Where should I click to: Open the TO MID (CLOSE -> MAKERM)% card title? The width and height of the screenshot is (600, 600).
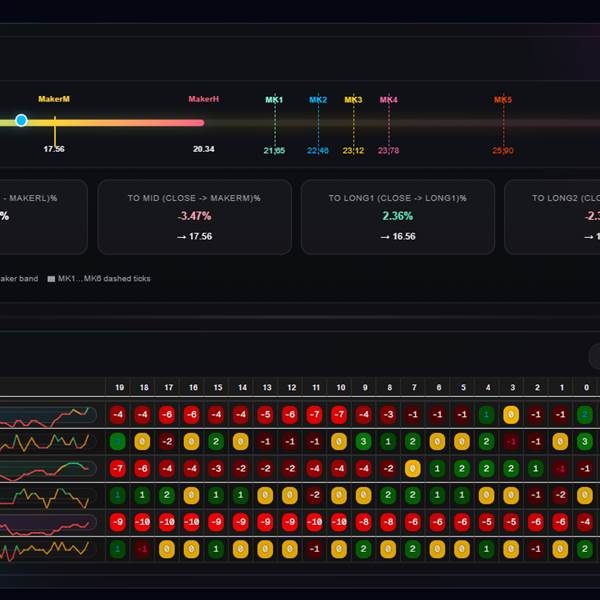point(194,198)
